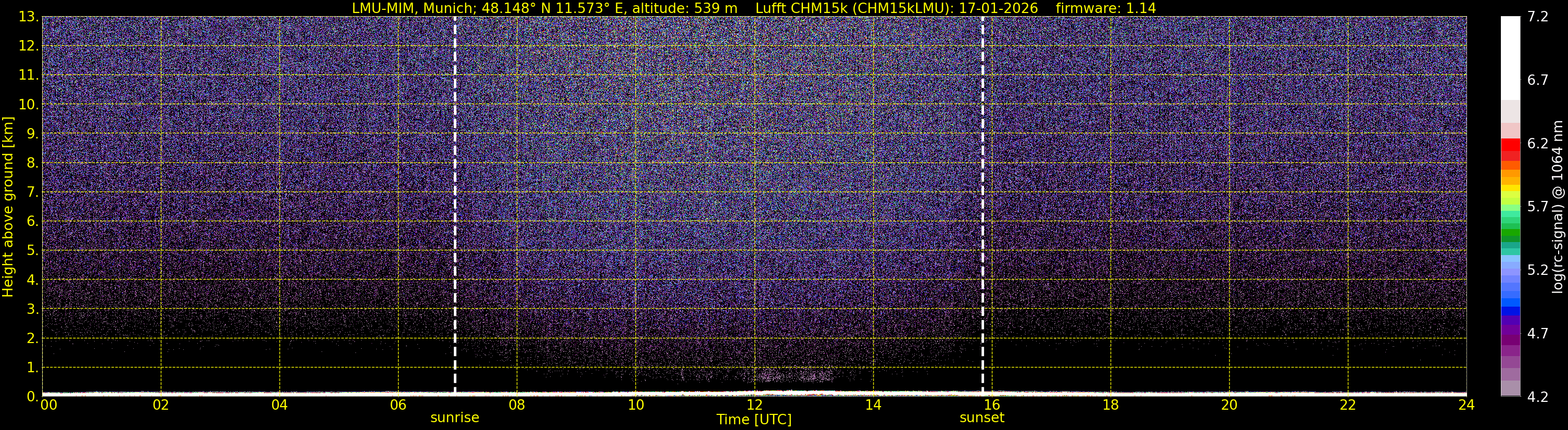Click the 'sunrise' label below the axis
The height and width of the screenshot is (430, 1568).
(x=455, y=418)
